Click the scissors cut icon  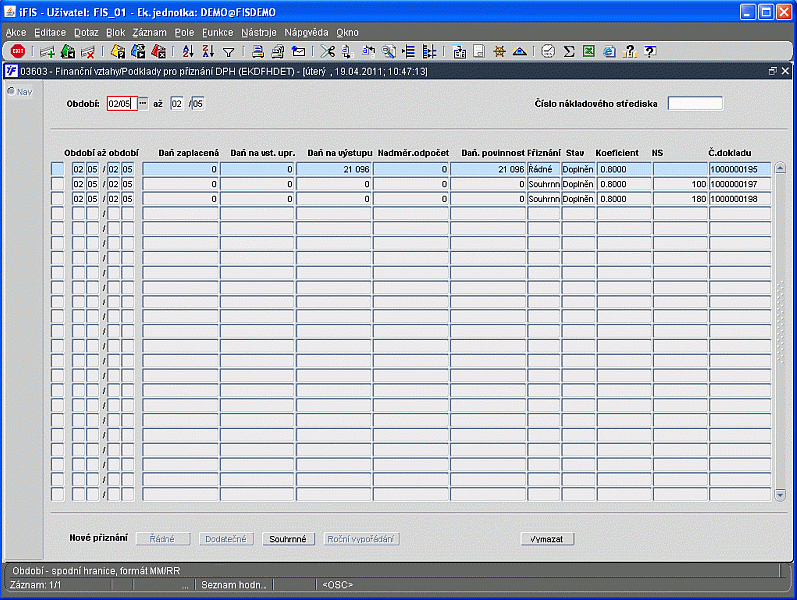tap(328, 51)
